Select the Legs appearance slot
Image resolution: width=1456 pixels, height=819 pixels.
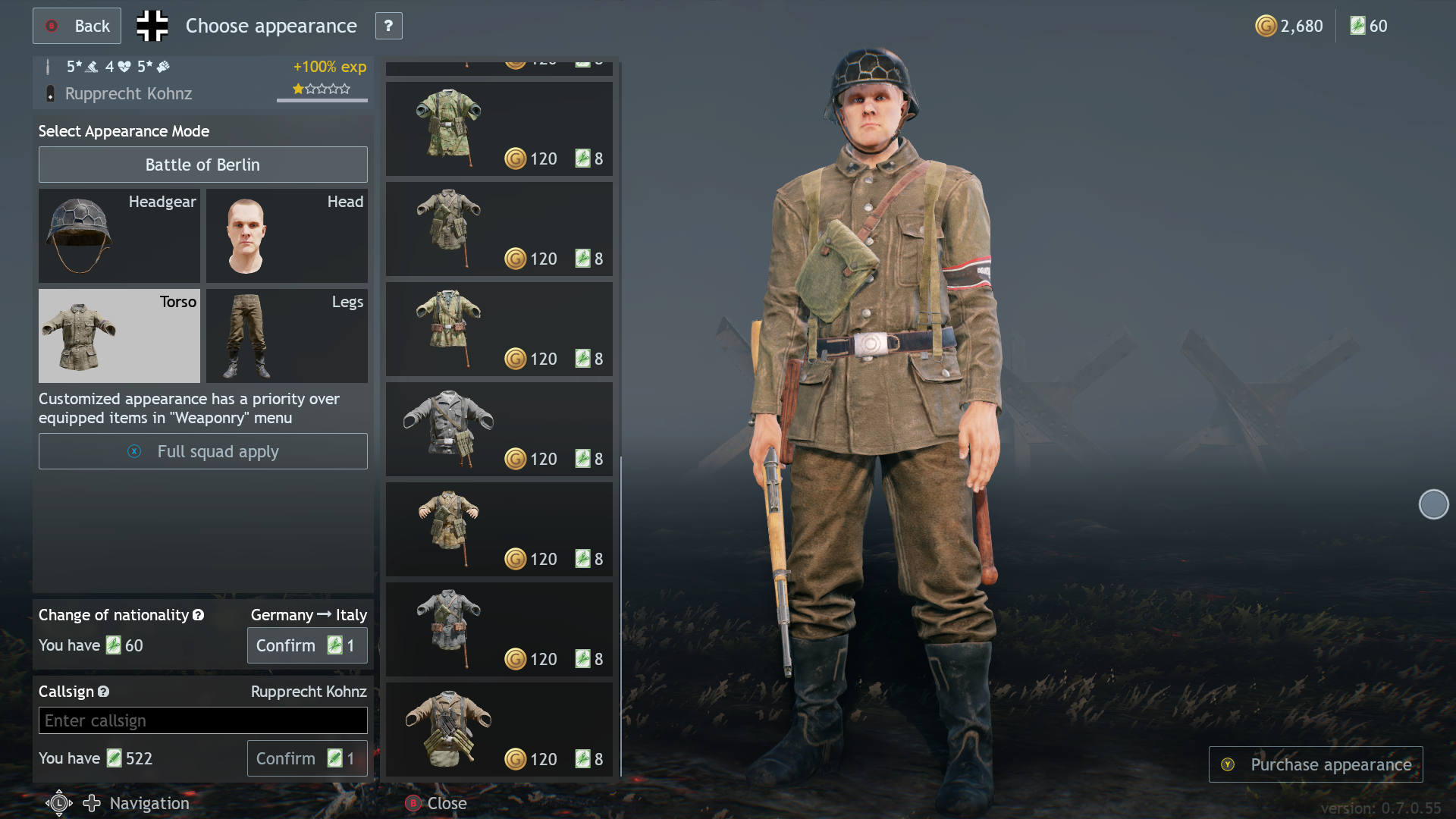(287, 336)
